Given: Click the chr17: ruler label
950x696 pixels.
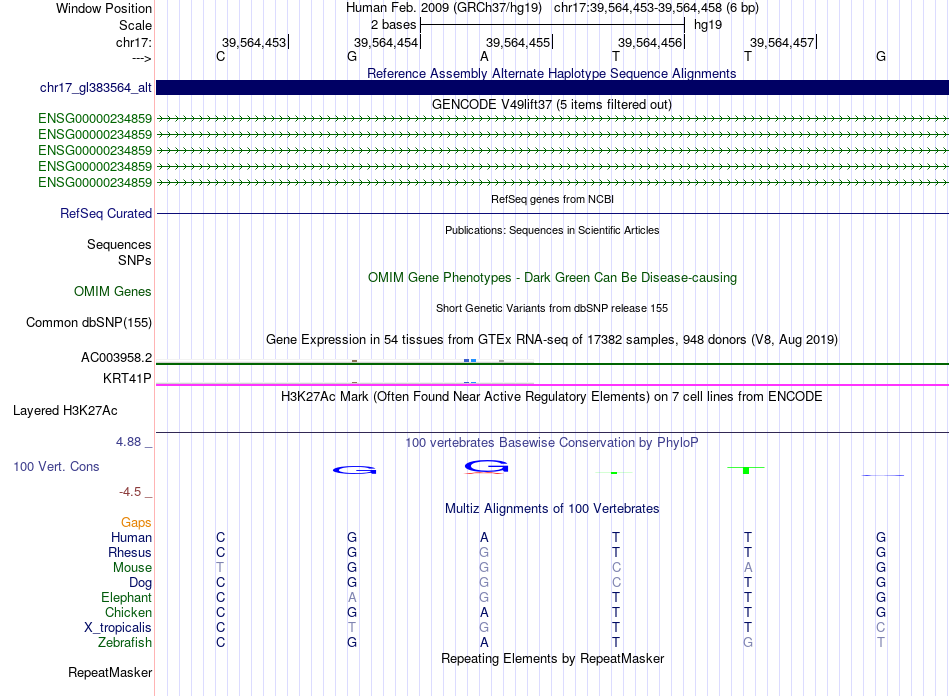Looking at the screenshot, I should coord(134,42).
